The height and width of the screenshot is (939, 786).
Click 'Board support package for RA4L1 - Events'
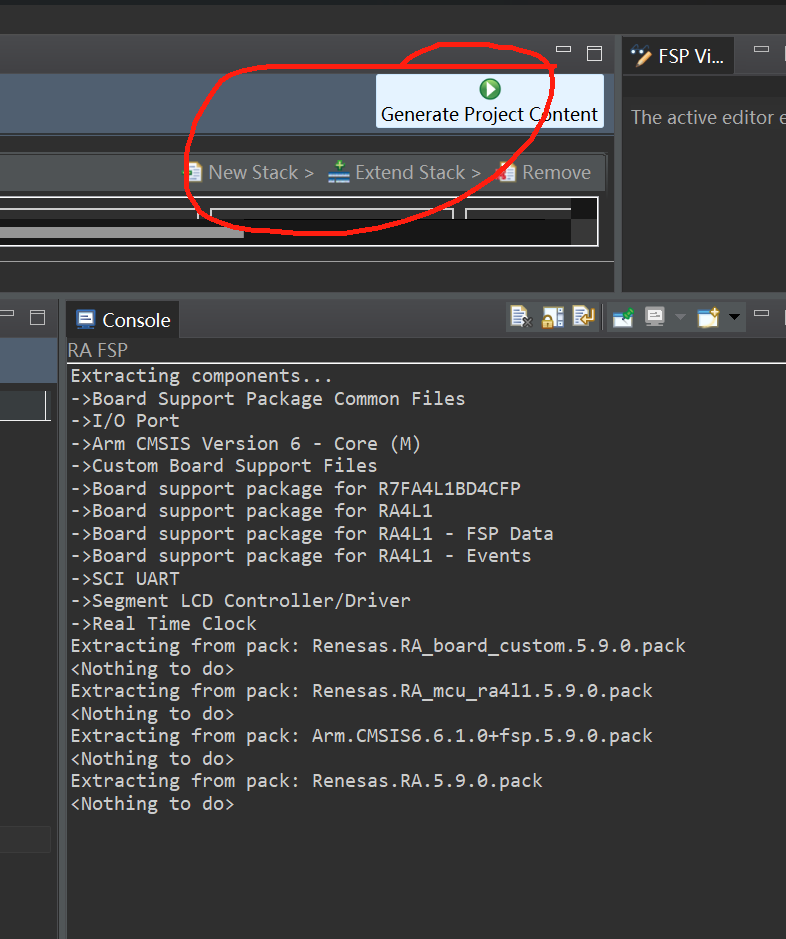coord(301,556)
